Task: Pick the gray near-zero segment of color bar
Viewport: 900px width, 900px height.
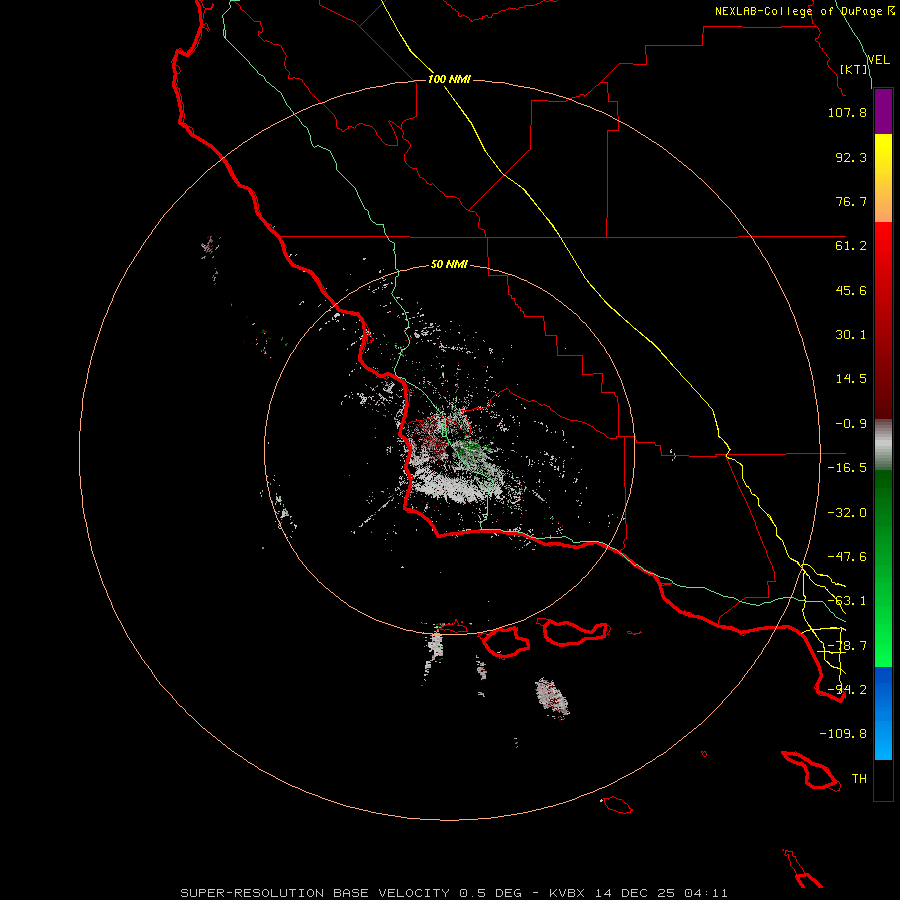Action: click(x=883, y=445)
